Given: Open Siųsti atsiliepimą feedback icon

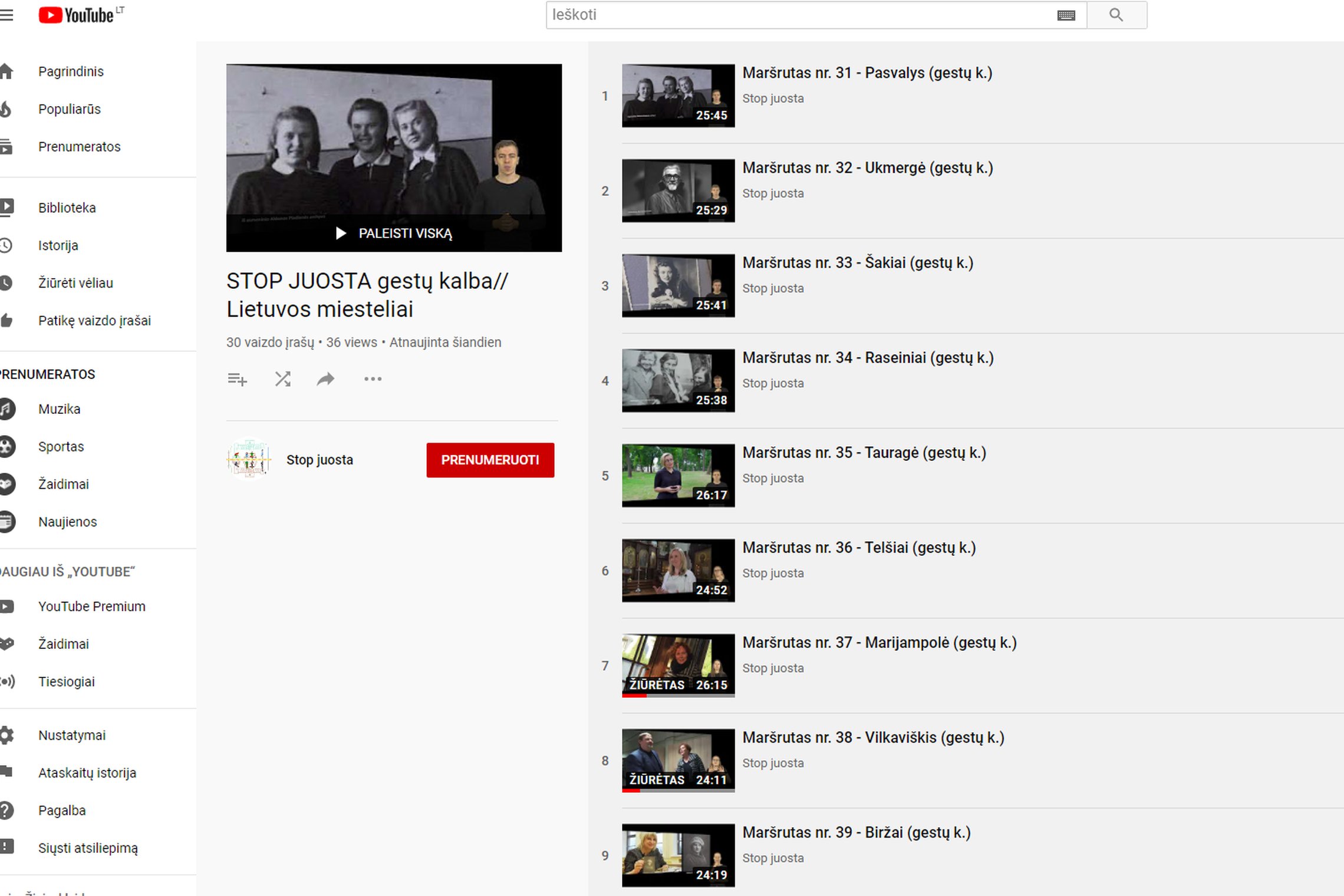Looking at the screenshot, I should (6, 848).
